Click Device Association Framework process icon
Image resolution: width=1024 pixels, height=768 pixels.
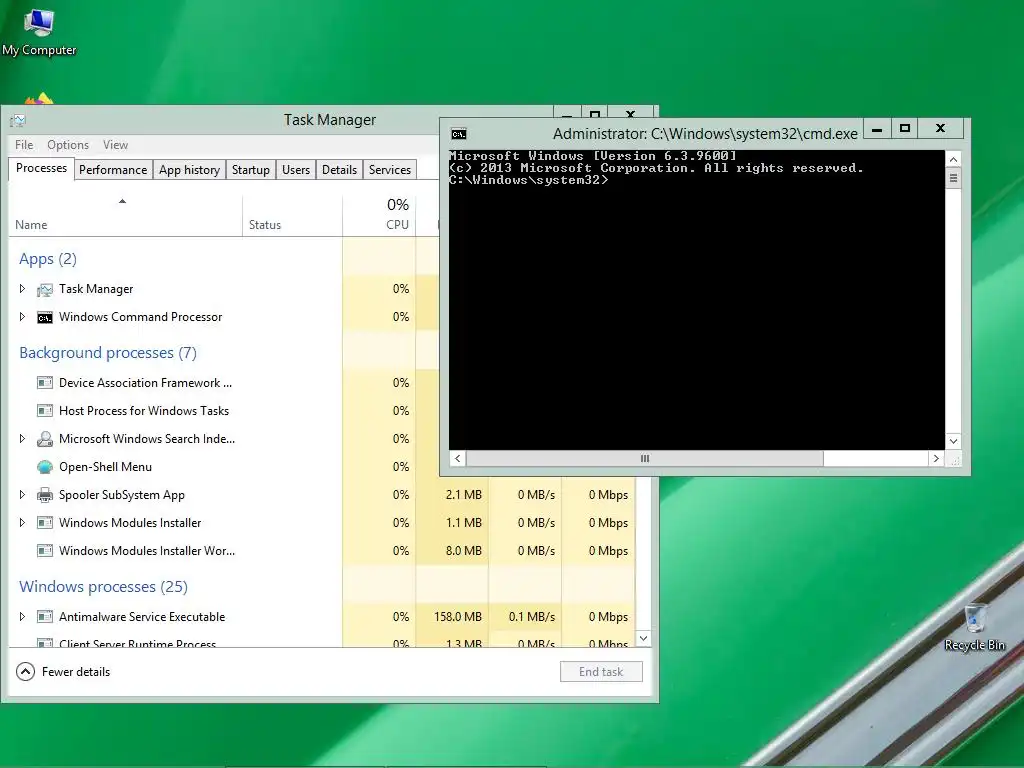coord(44,383)
